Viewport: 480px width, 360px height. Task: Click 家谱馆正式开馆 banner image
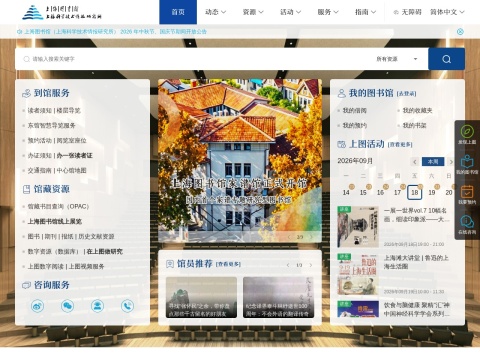coord(240,160)
